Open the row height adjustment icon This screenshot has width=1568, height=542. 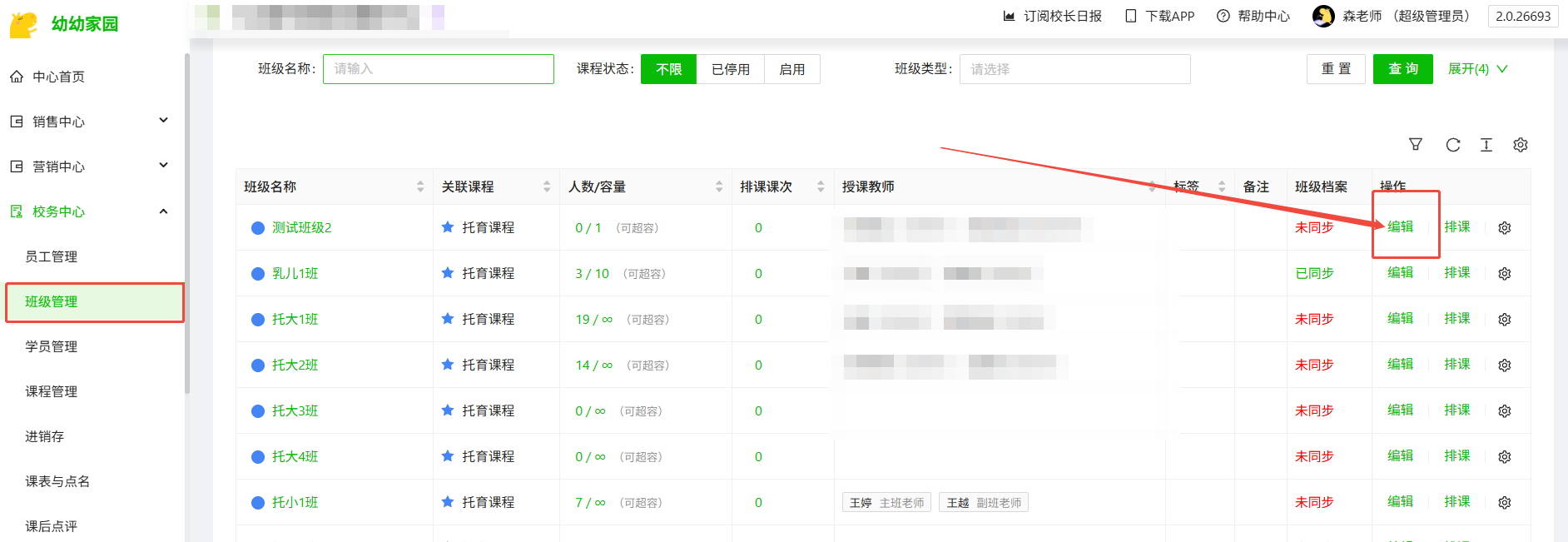point(1486,145)
